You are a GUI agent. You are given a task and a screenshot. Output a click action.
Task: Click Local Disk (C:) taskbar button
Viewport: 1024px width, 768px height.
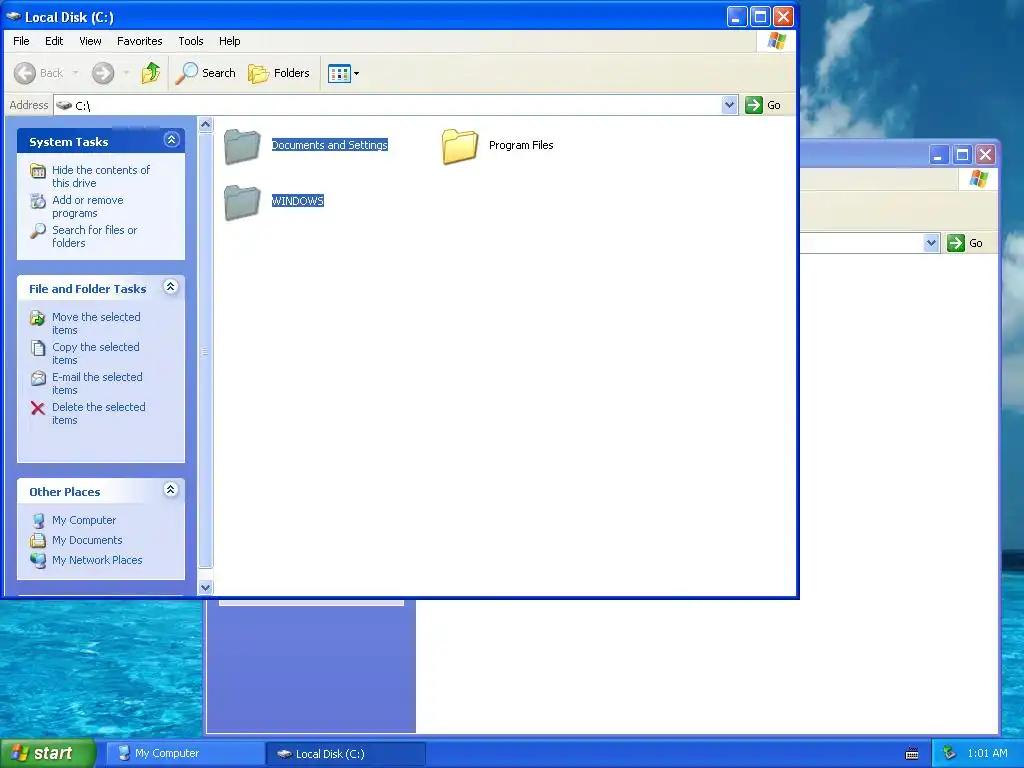point(346,754)
